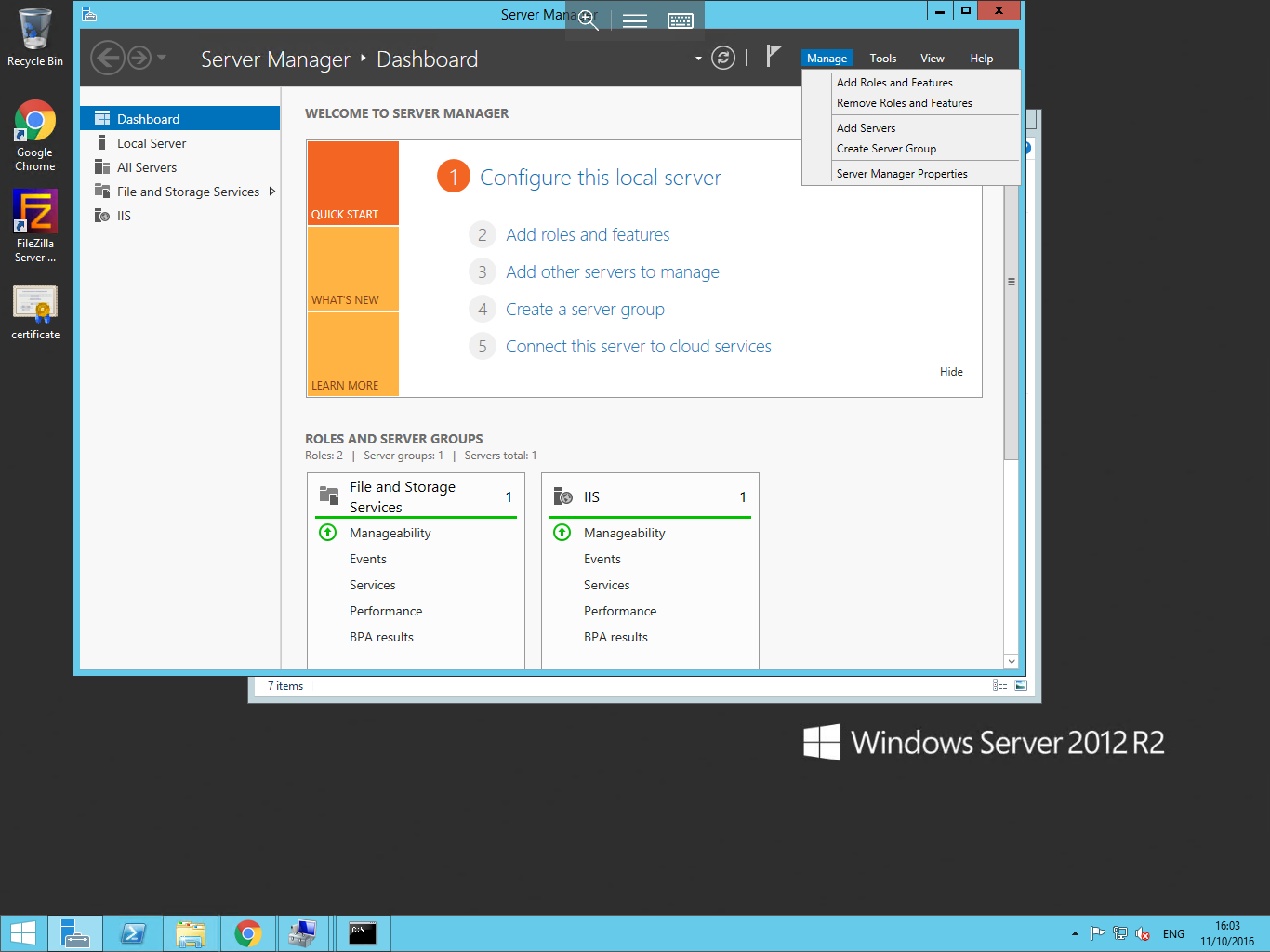Click the volume muted tray icon

coord(1142,933)
